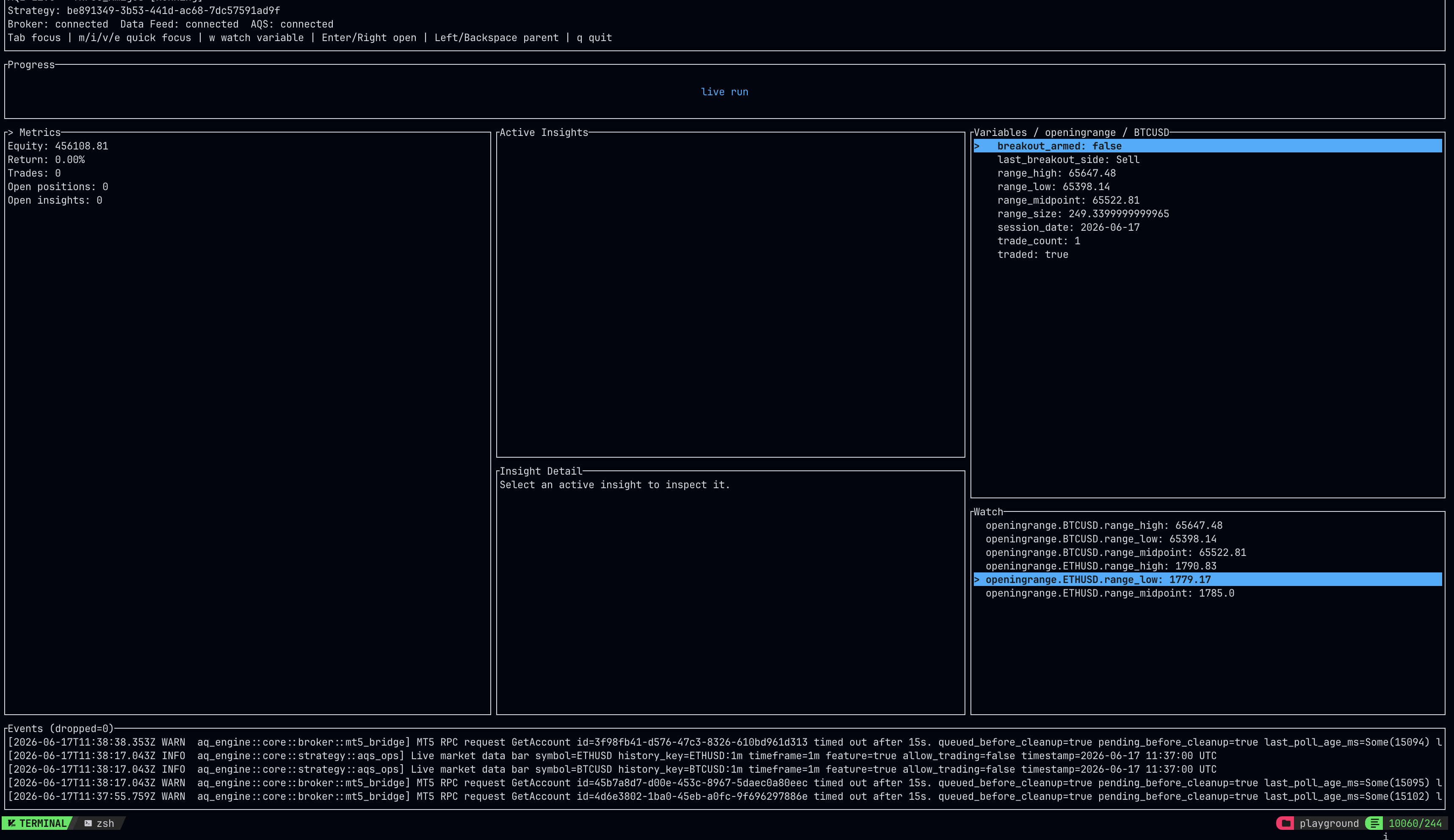The image size is (1454, 840).
Task: Click the Broker: connected status
Action: point(58,24)
